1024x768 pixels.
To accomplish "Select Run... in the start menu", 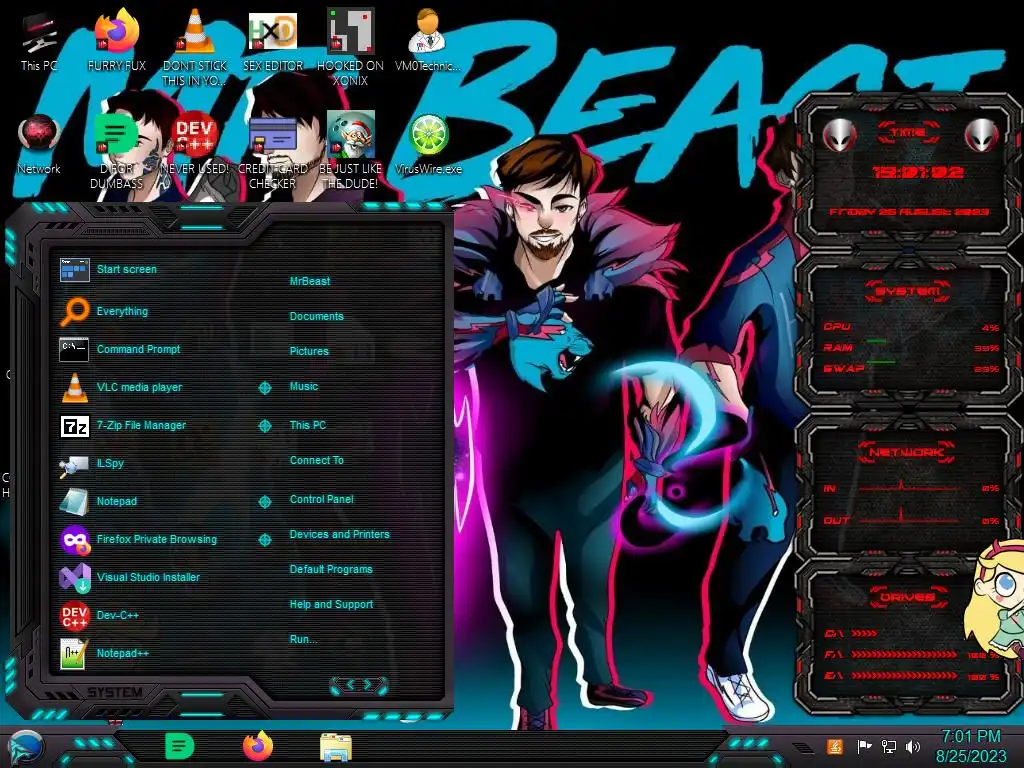I will tap(303, 639).
